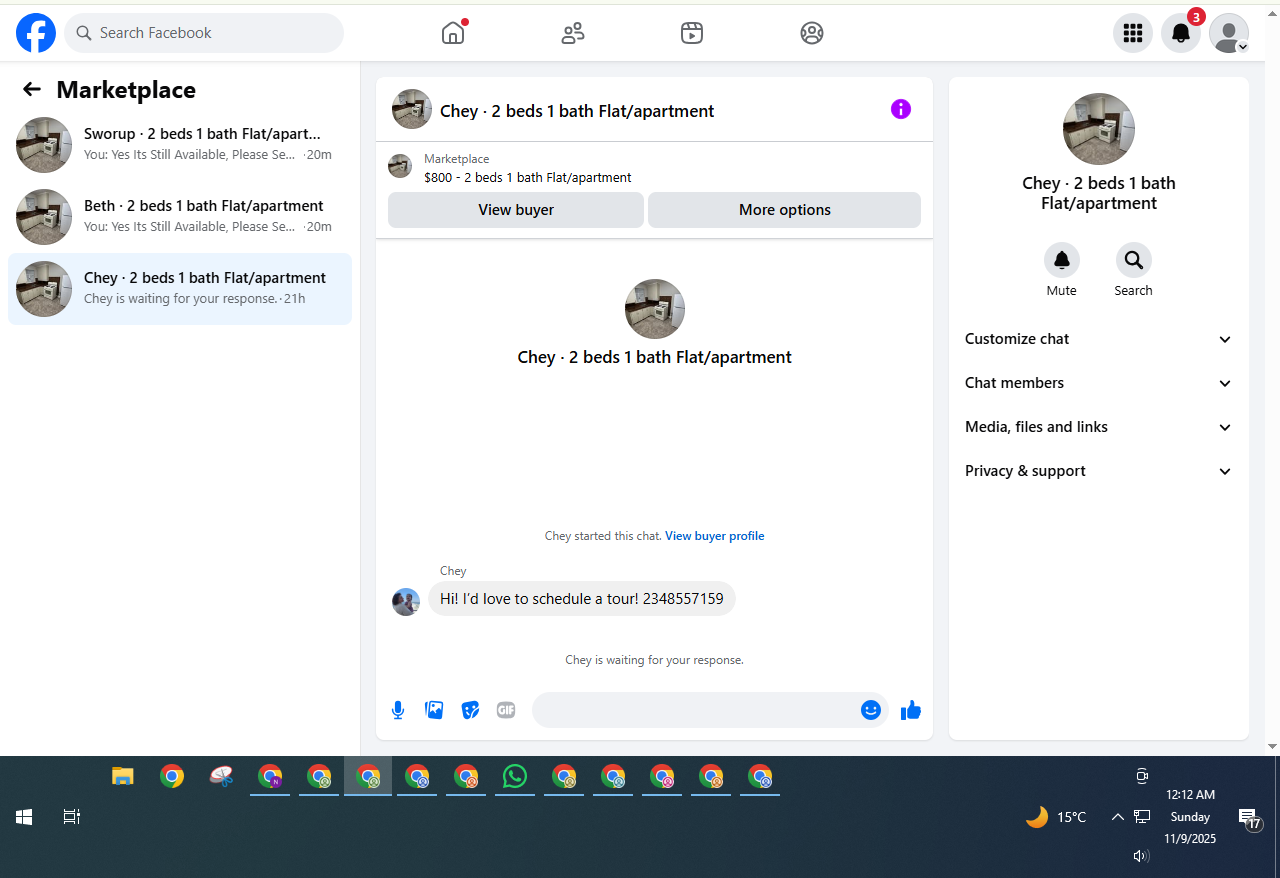Search in conversation magnifier icon

point(1134,260)
